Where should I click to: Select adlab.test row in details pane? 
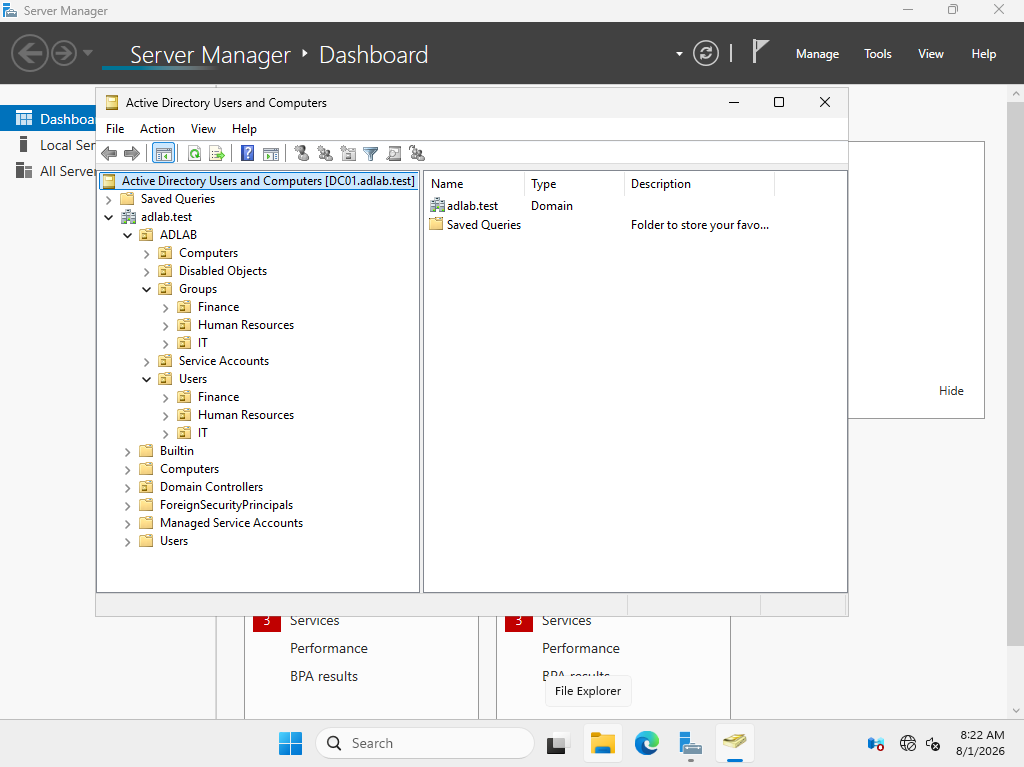click(x=464, y=206)
